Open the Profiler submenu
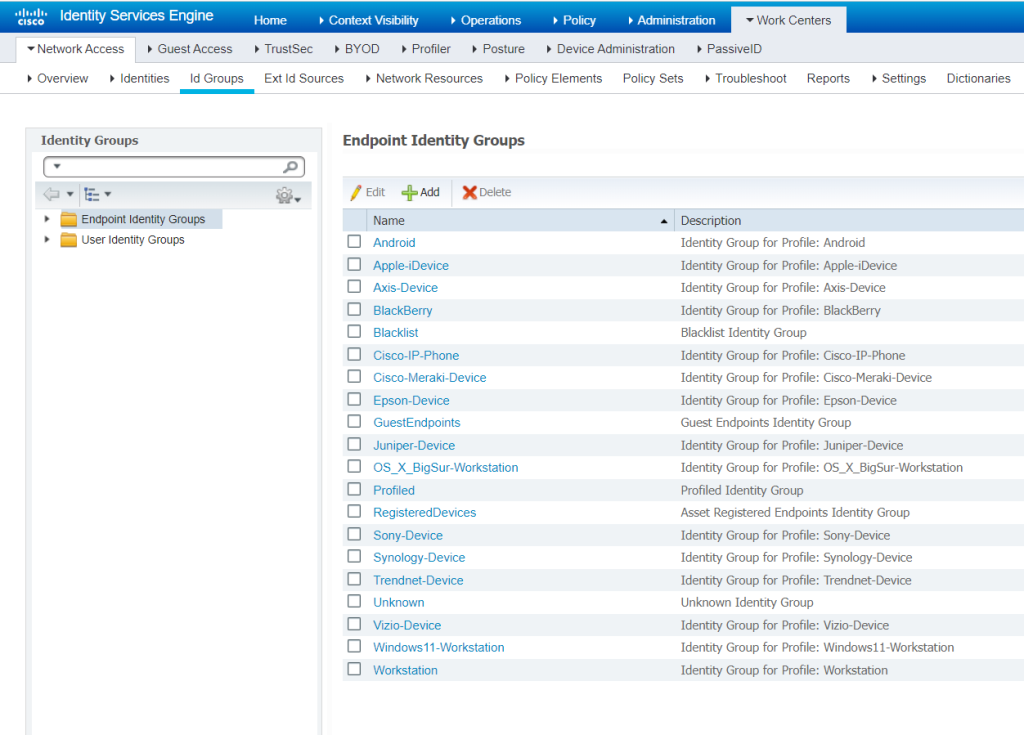The image size is (1024, 735). point(426,49)
